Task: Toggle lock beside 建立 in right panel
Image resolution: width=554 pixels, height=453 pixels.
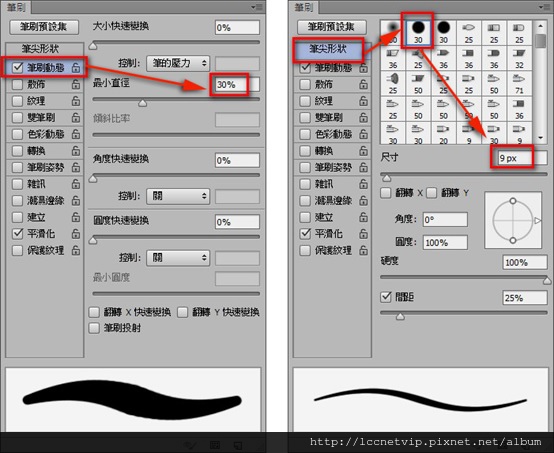Action: tap(363, 217)
